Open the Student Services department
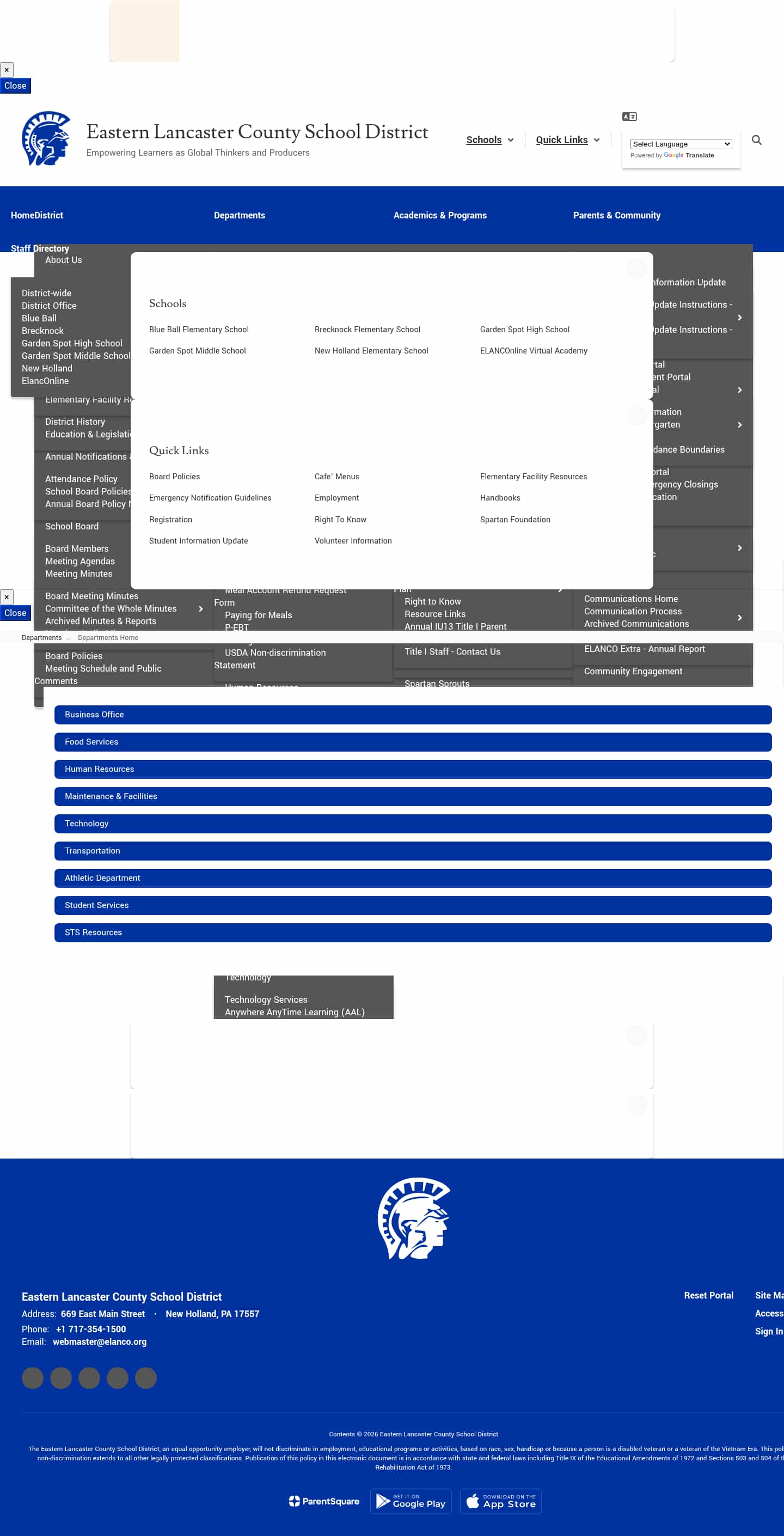 413,905
